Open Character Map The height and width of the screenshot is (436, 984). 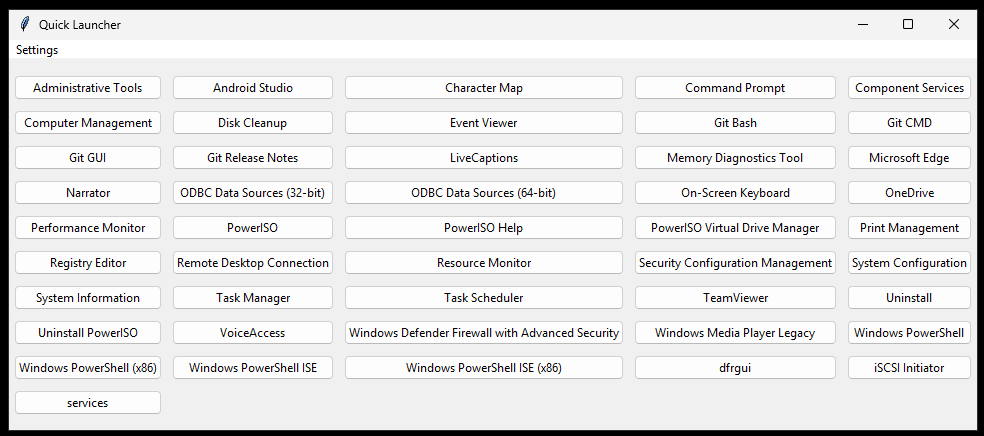click(484, 88)
